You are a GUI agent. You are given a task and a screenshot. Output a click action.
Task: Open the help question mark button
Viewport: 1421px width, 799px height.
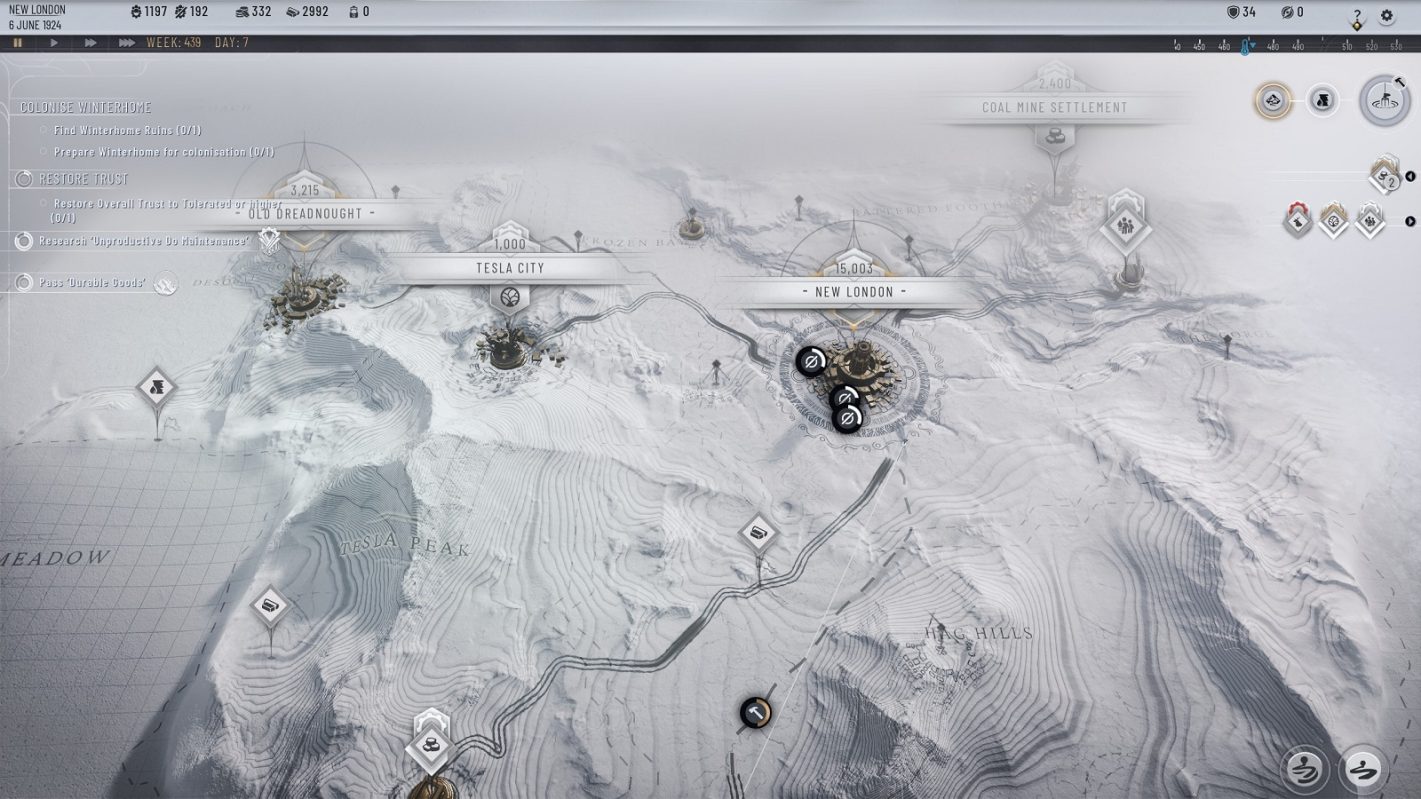pos(1357,16)
